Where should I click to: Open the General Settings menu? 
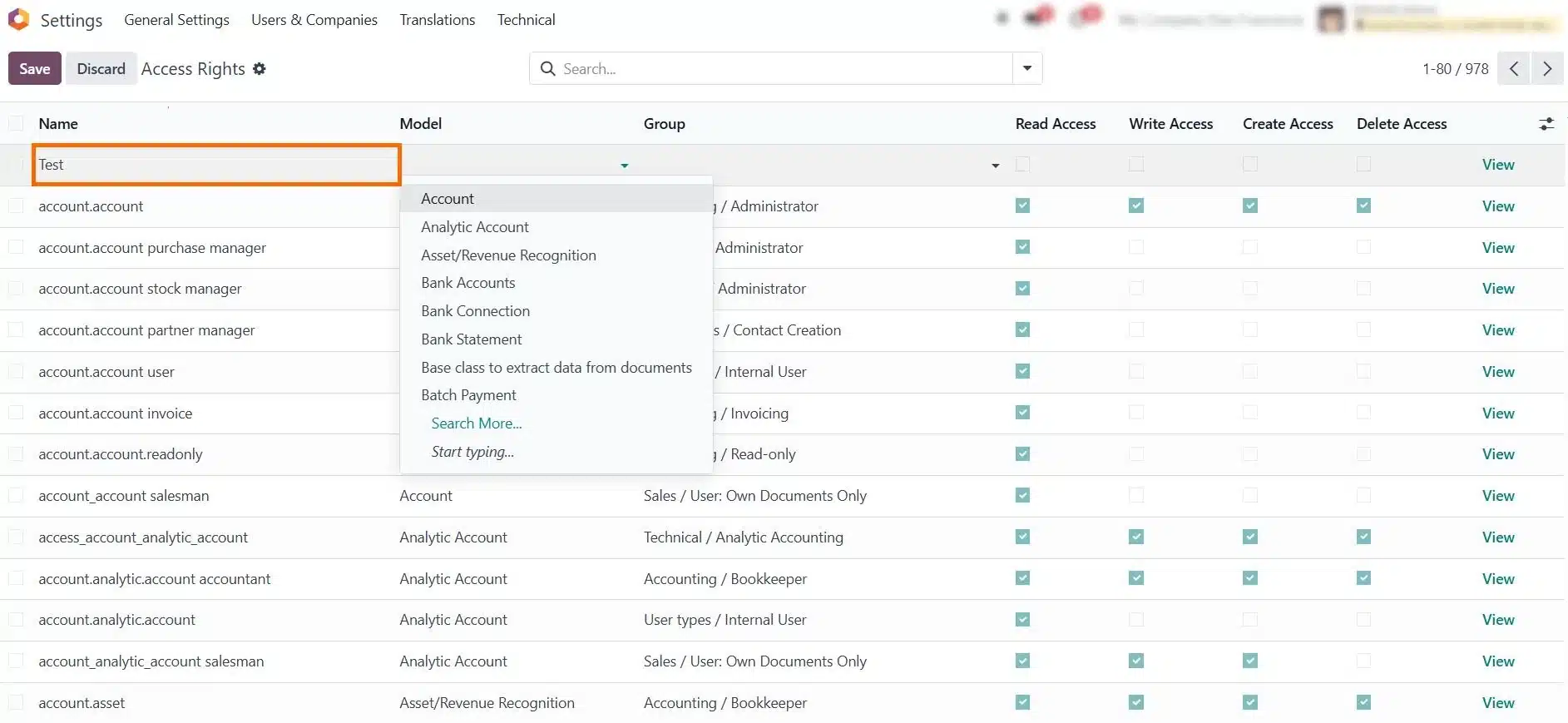click(176, 20)
